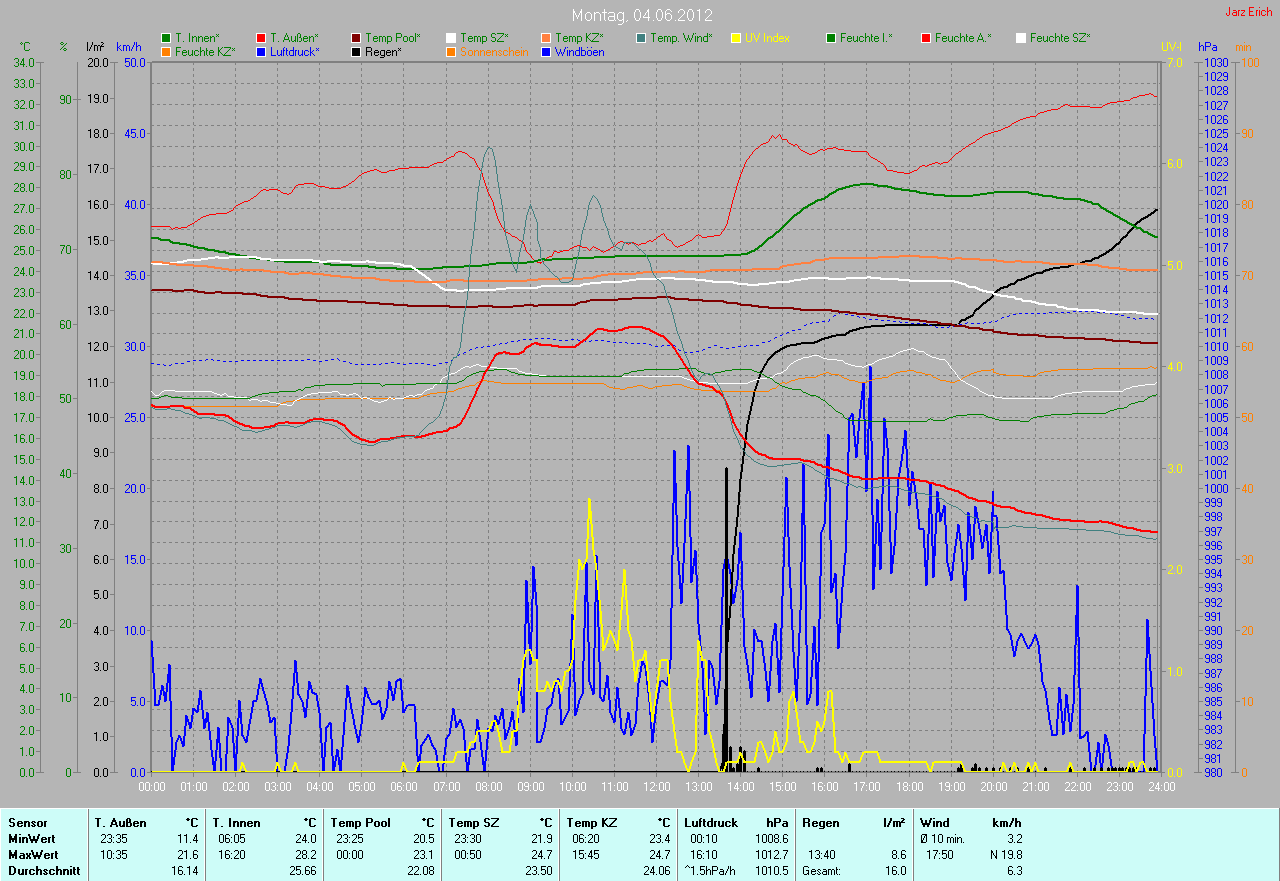Viewport: 1280px width, 881px height.
Task: Click the yellow UV Index legend swatch
Action: [x=736, y=38]
